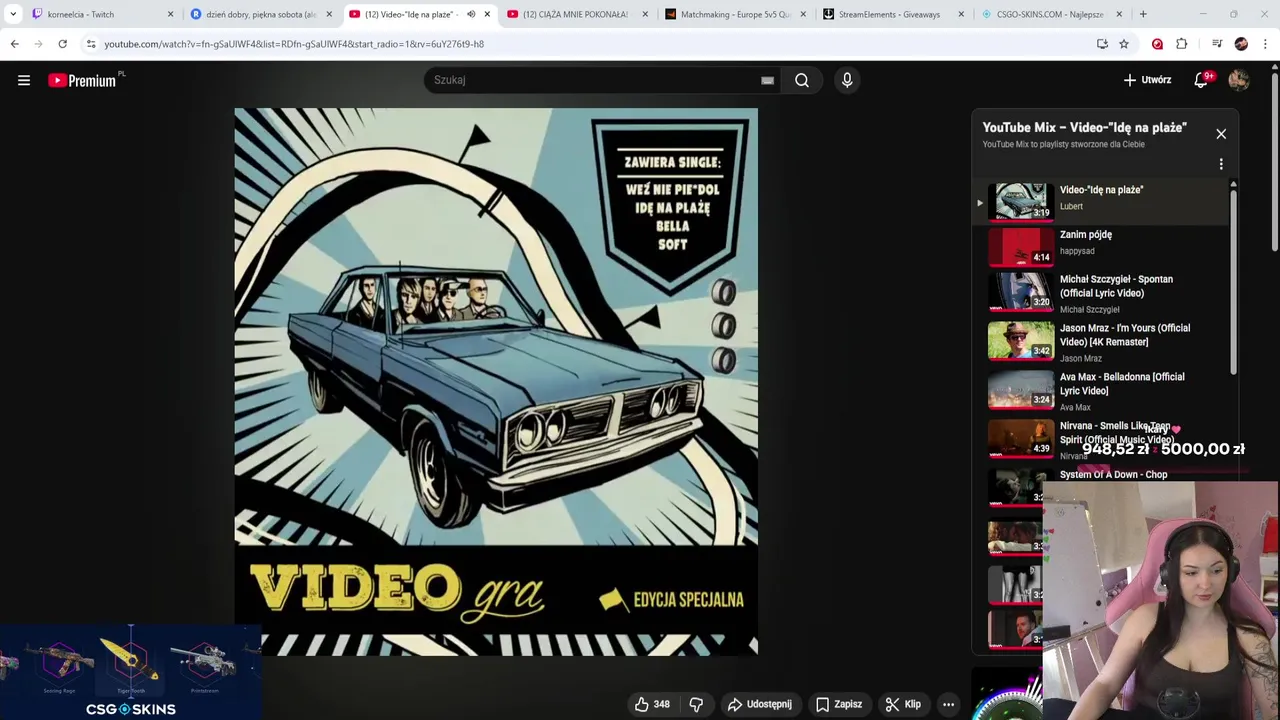Play Nirvana - Smells Like Teen Spirit
Image resolution: width=1280 pixels, height=720 pixels.
(1100, 439)
